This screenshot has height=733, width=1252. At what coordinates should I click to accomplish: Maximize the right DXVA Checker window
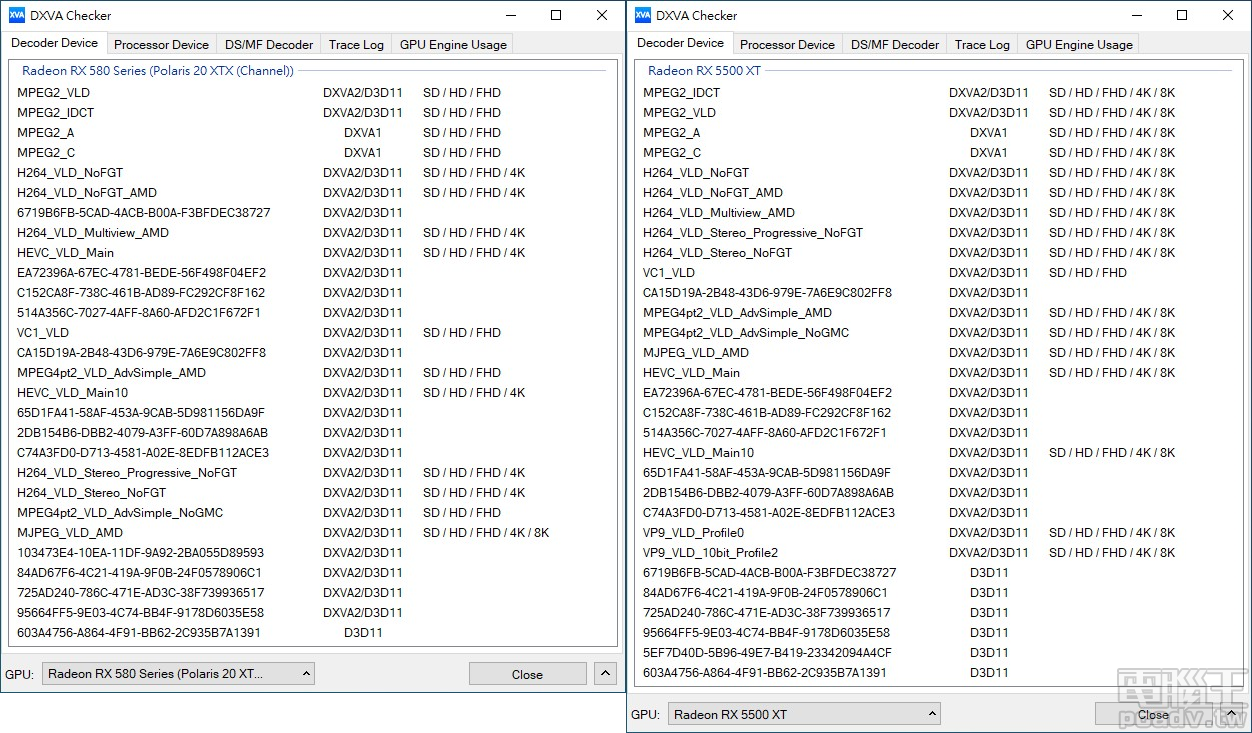pos(1182,15)
